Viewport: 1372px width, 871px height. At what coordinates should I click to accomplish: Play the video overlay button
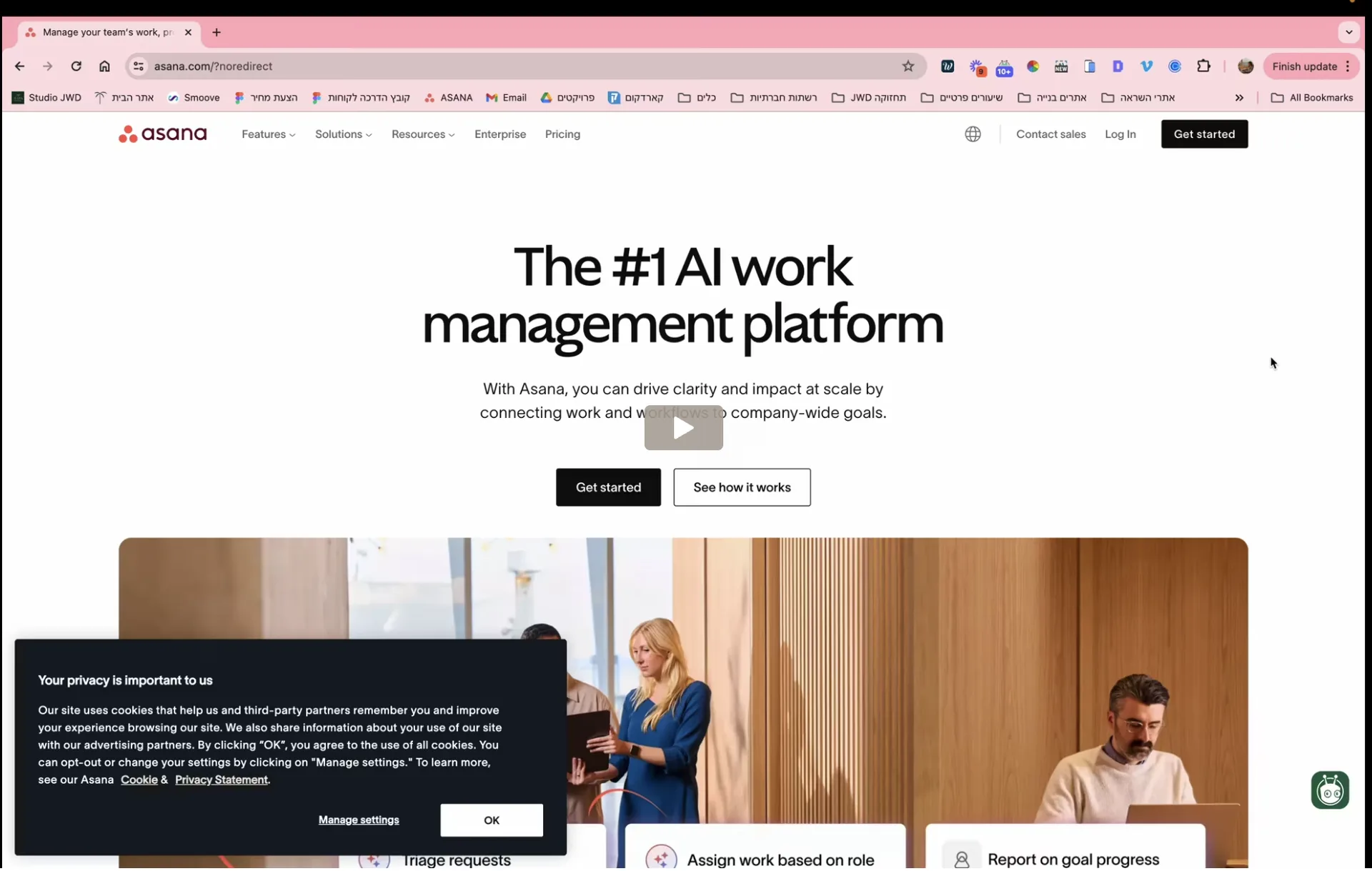pyautogui.click(x=683, y=428)
